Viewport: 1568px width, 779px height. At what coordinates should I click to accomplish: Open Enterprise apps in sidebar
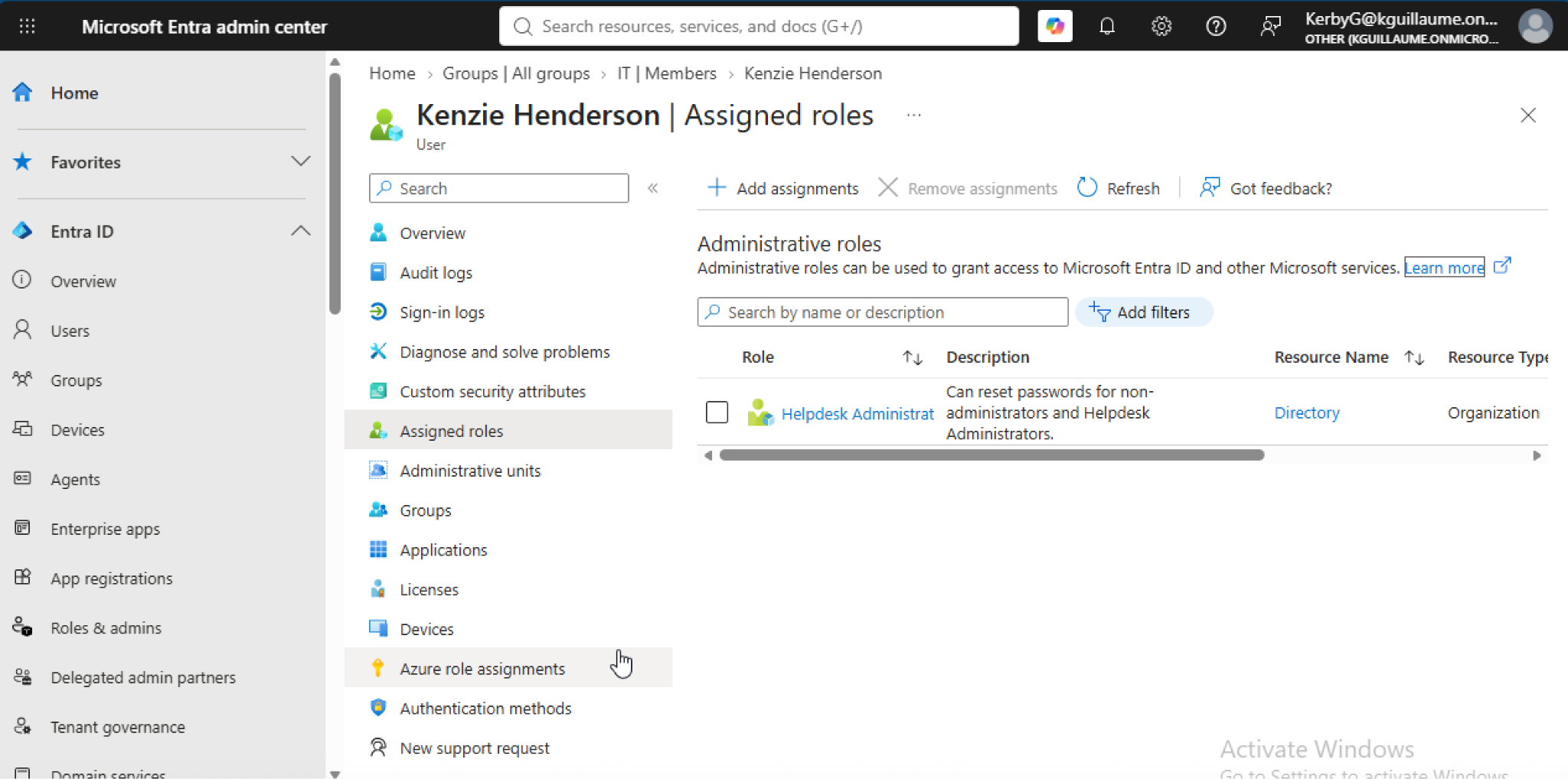(x=105, y=529)
